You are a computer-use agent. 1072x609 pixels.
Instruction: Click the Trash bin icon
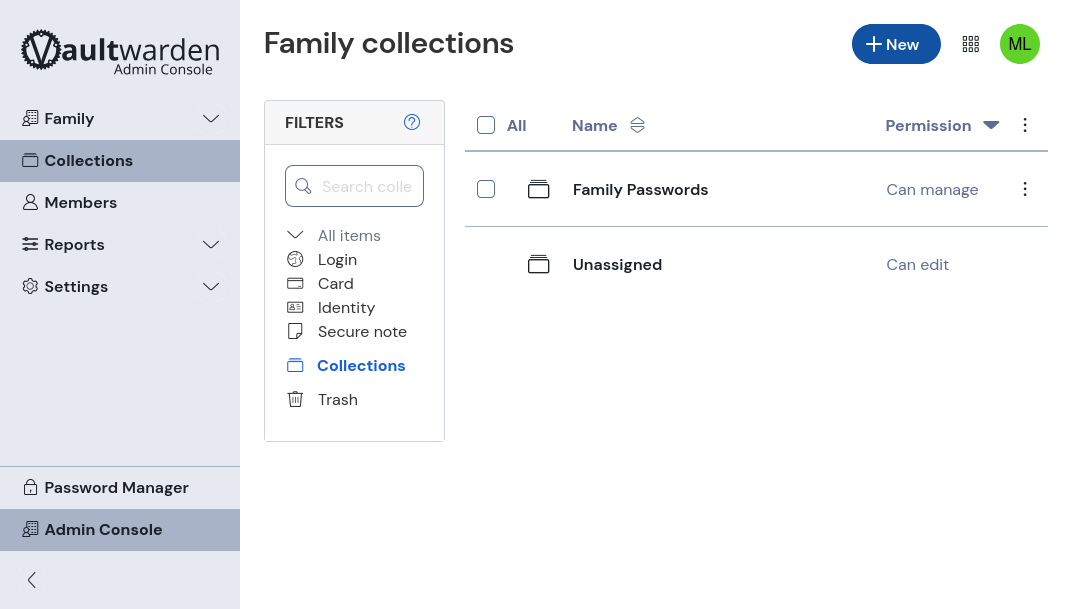295,399
